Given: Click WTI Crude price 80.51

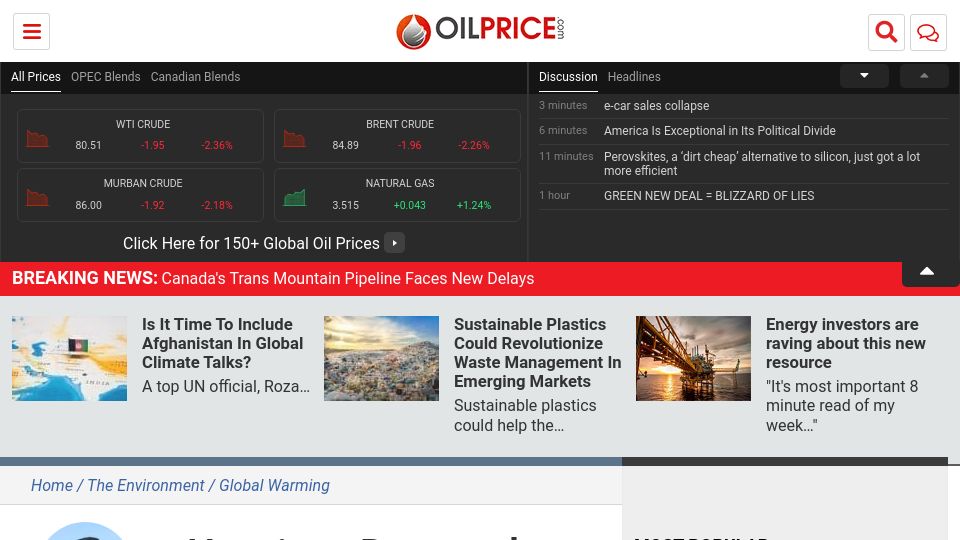Looking at the screenshot, I should [x=88, y=146].
